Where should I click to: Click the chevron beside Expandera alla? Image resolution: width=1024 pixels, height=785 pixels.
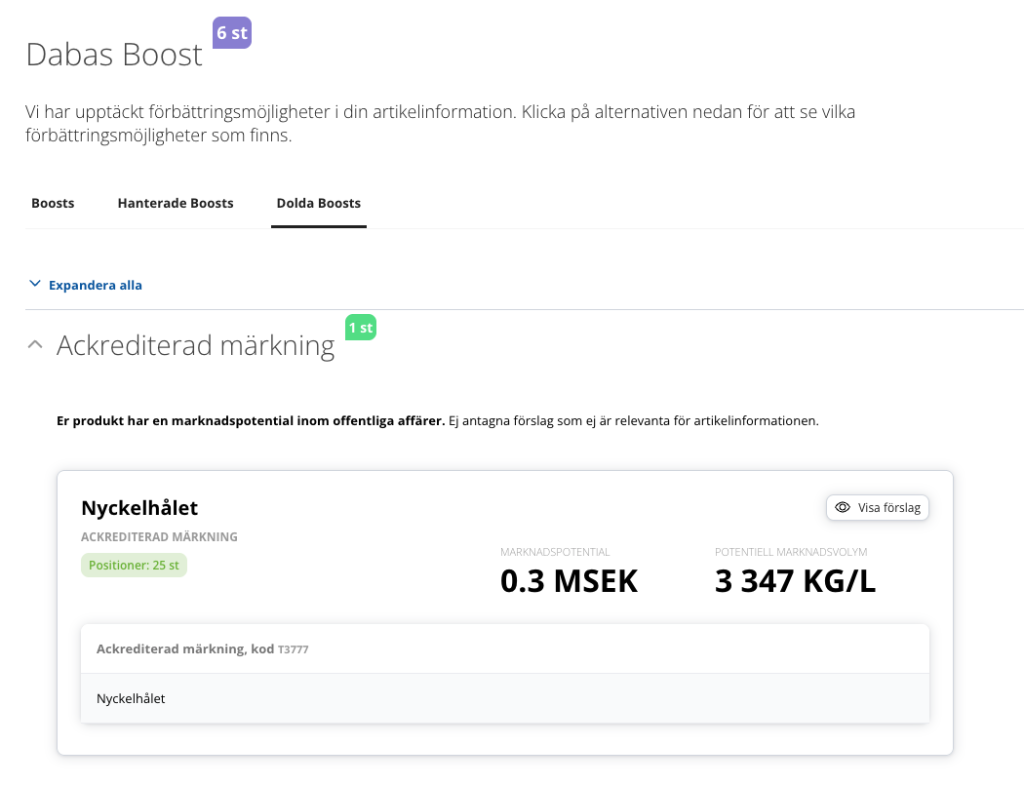[35, 283]
